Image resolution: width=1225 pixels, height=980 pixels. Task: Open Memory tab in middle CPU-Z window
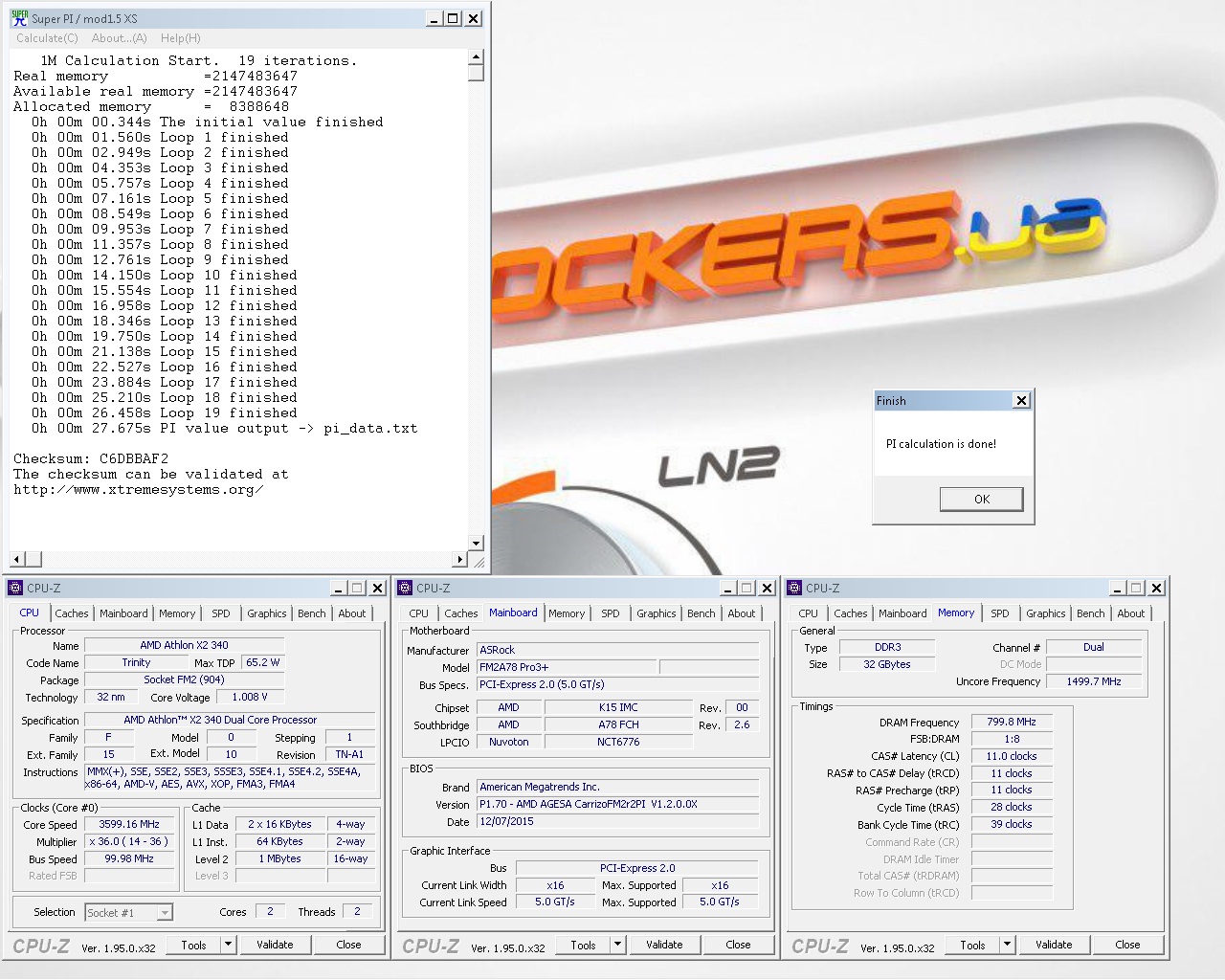tap(567, 613)
